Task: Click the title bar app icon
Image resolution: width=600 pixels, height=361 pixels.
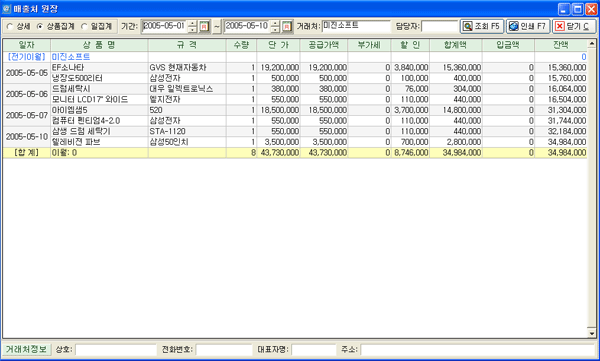Action: (x=7, y=8)
